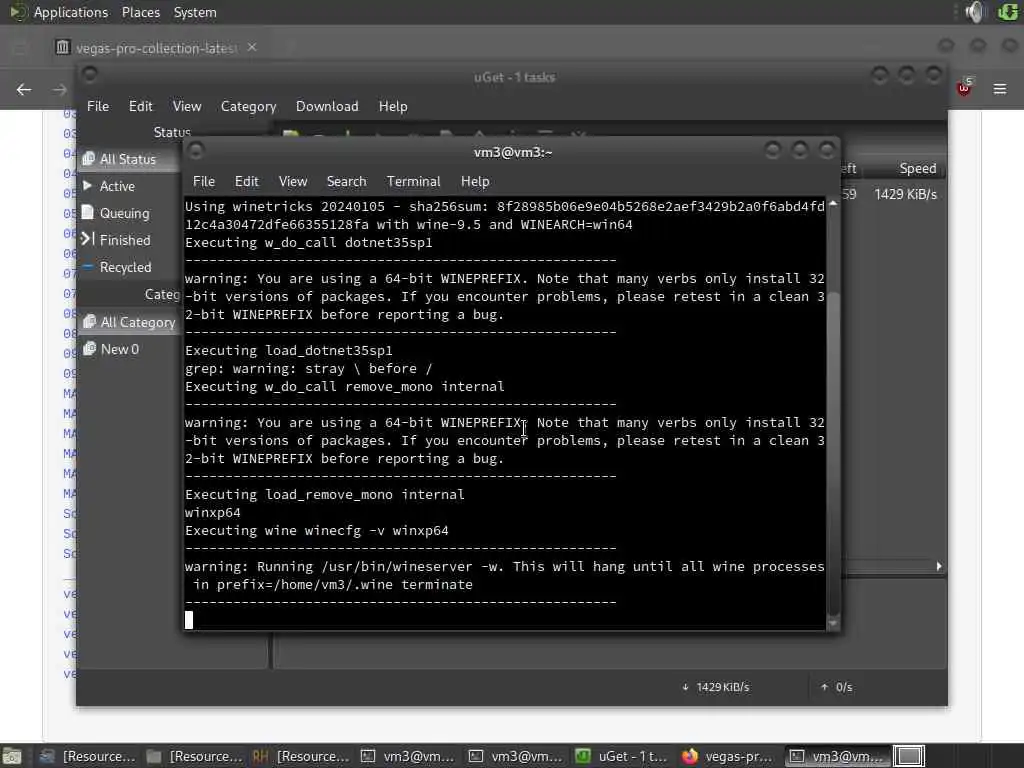Click the uBlock extension icon in browser
Screen dimensions: 1024x768
964,88
